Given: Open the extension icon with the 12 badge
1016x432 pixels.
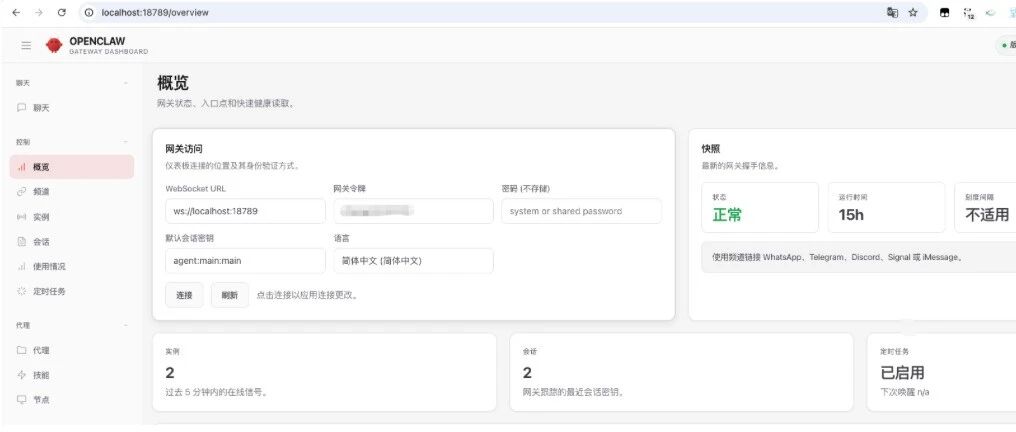Looking at the screenshot, I should (969, 13).
